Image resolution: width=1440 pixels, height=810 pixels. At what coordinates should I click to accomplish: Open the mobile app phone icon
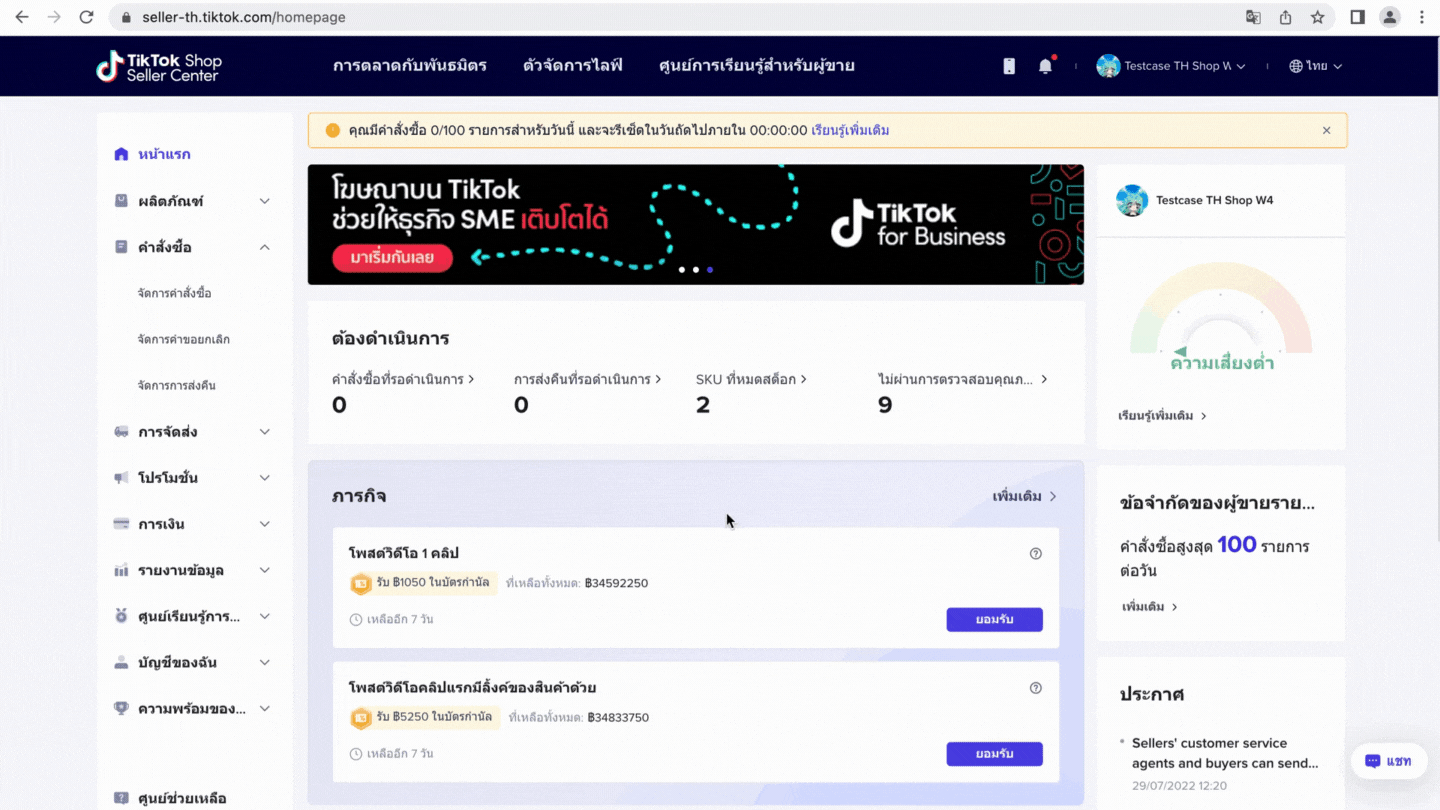pos(1009,66)
